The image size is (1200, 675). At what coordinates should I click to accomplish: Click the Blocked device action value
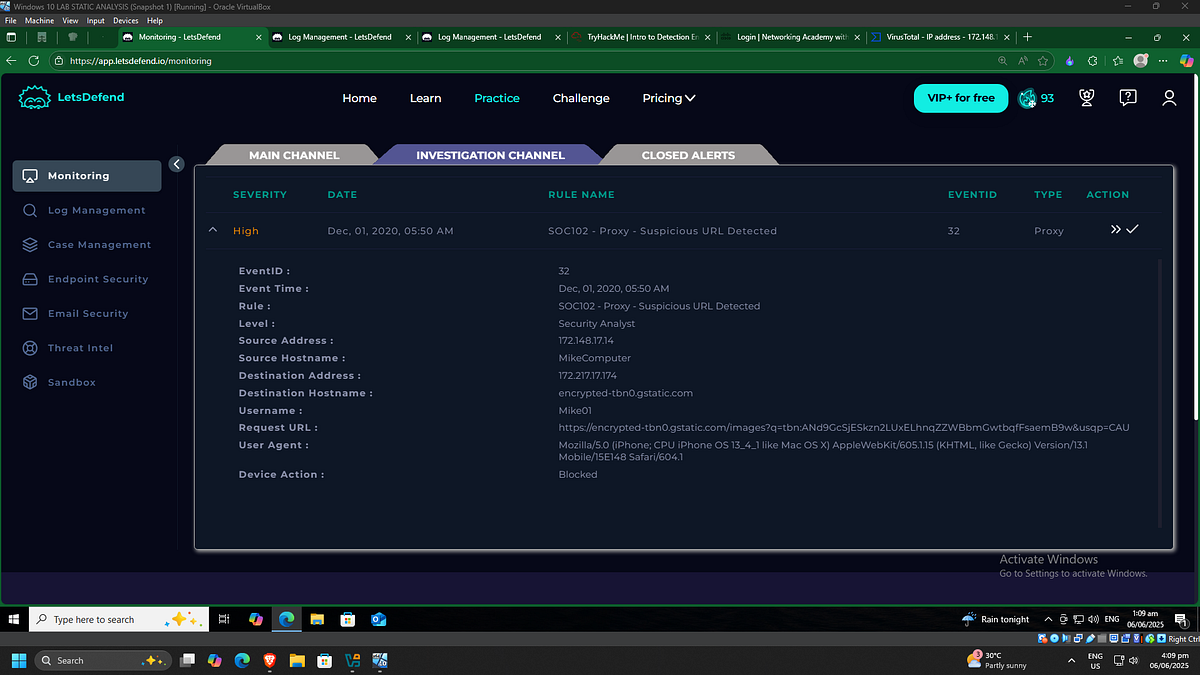577,474
